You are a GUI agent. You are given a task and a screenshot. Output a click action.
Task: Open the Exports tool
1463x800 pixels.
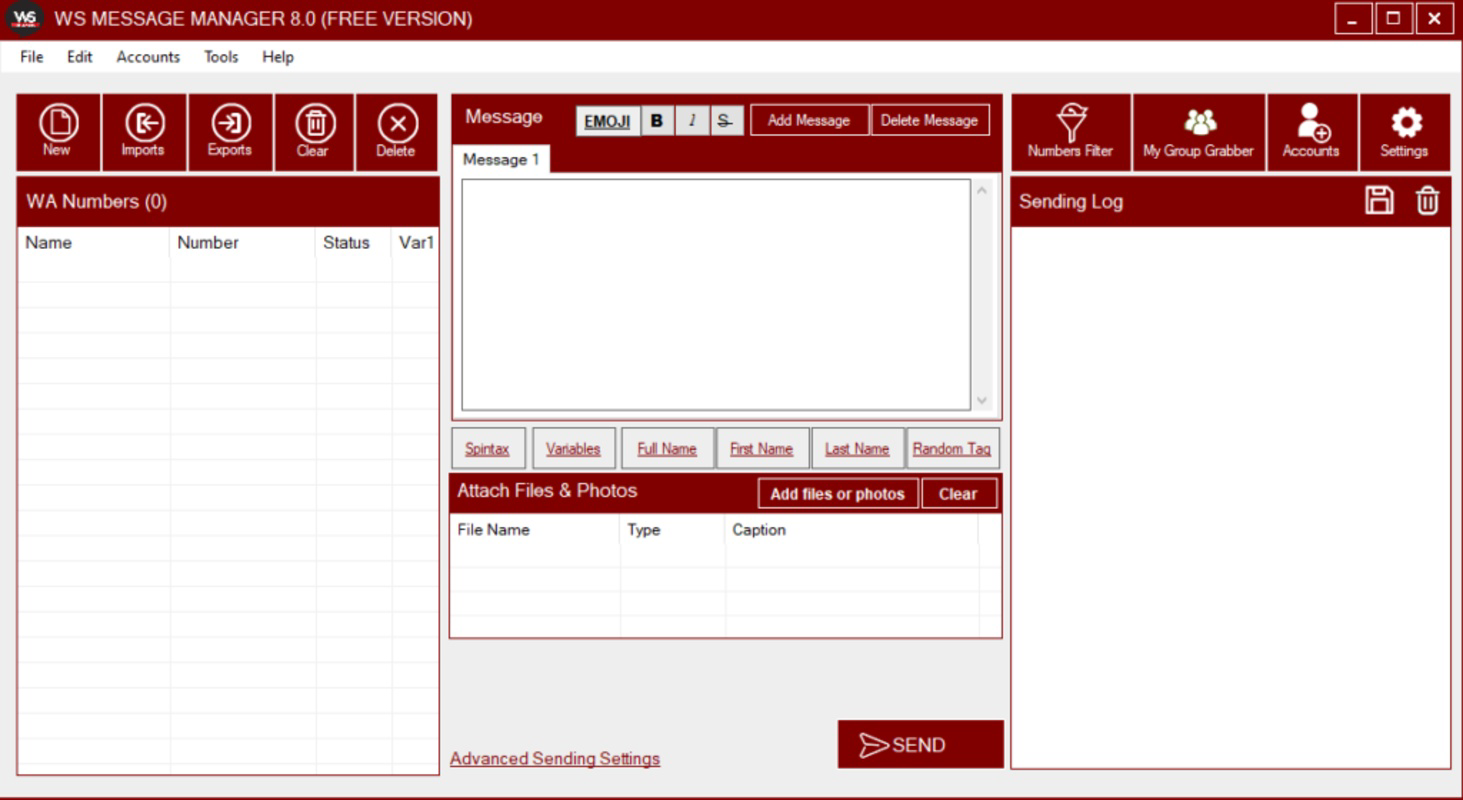pyautogui.click(x=229, y=130)
